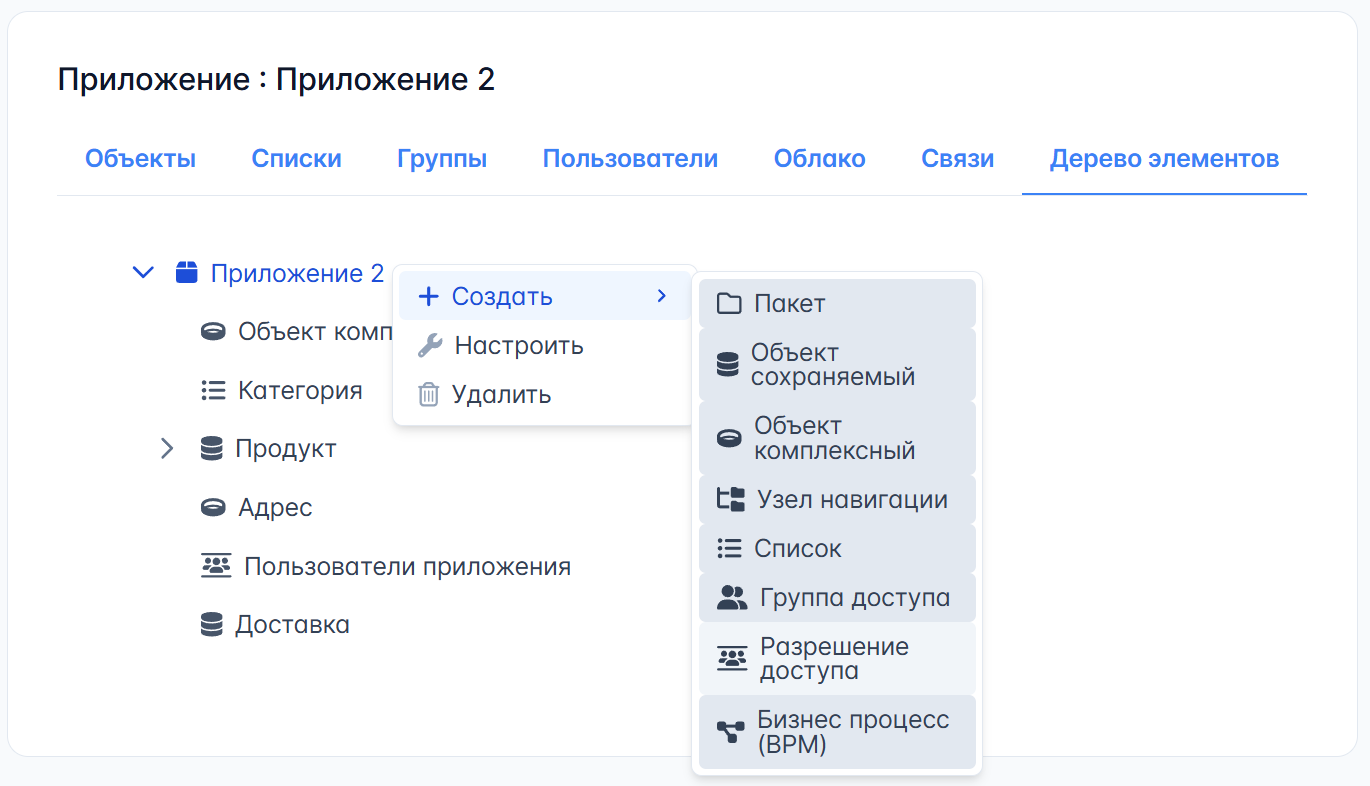
Task: Switch to the Облако tab
Action: (x=819, y=159)
